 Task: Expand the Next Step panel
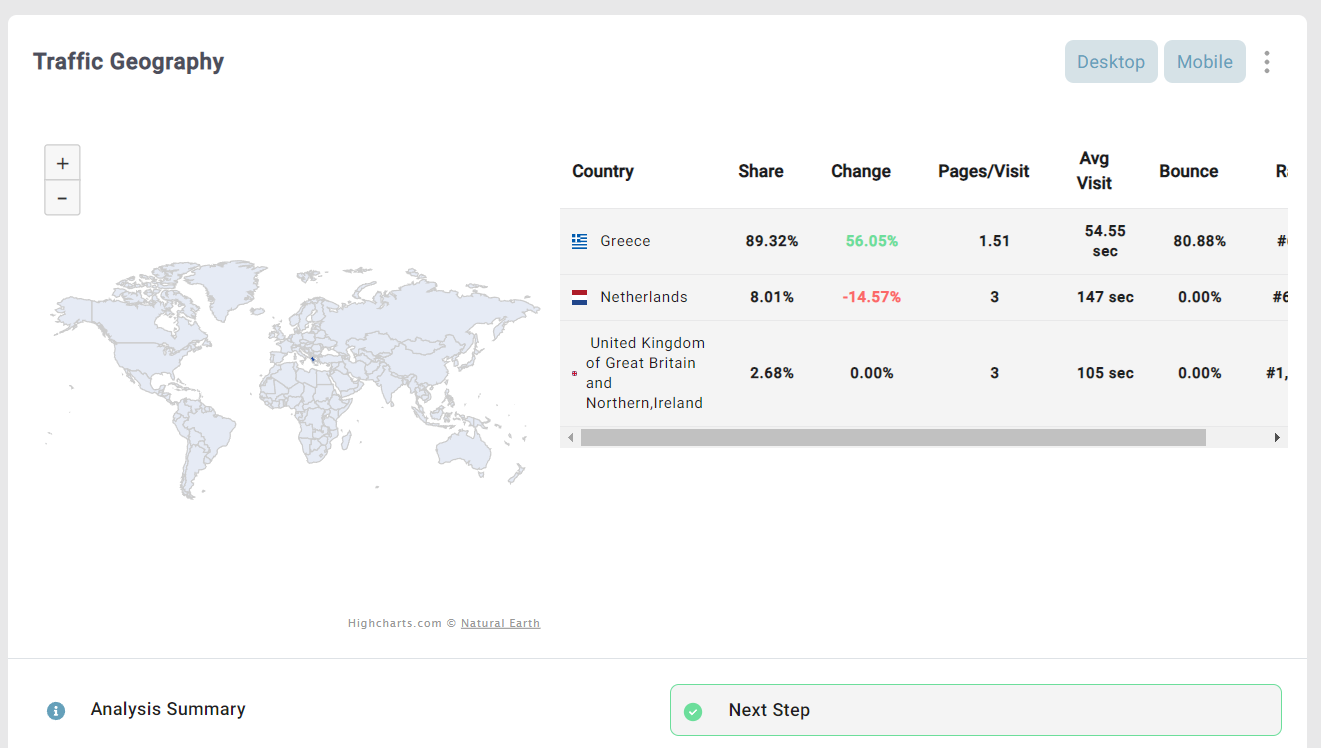click(975, 710)
